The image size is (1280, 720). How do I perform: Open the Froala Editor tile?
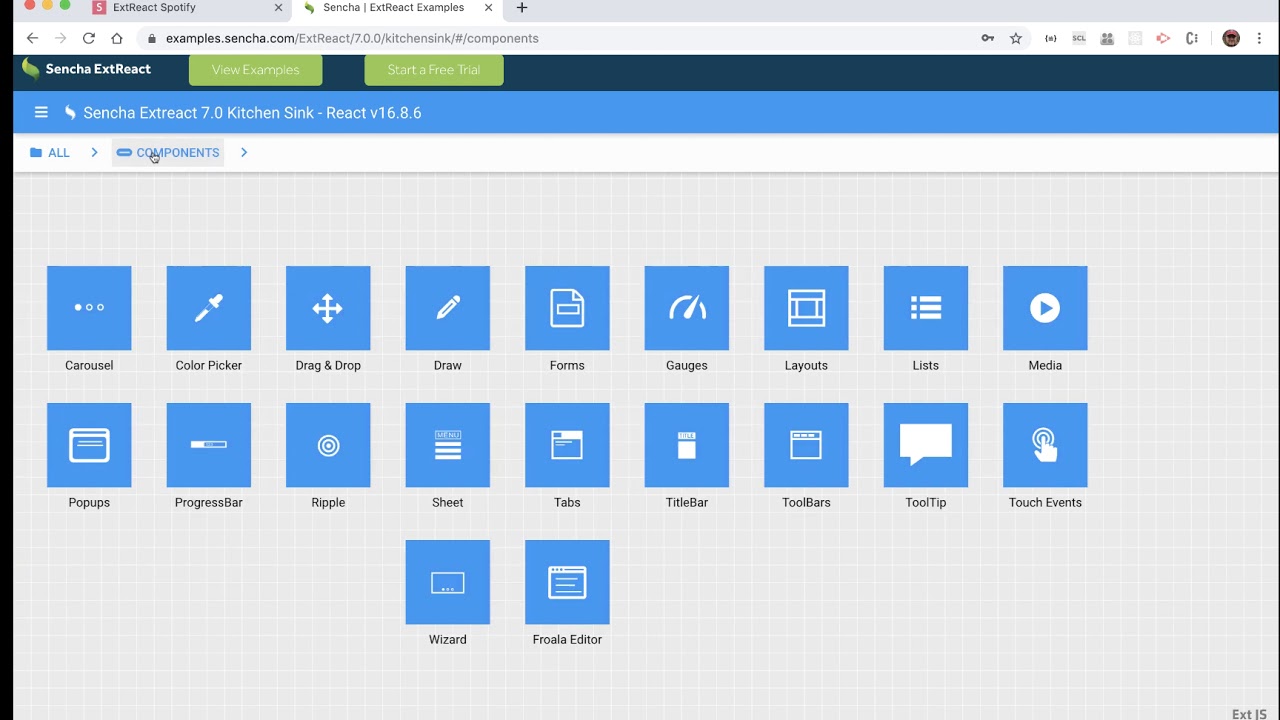(x=567, y=582)
